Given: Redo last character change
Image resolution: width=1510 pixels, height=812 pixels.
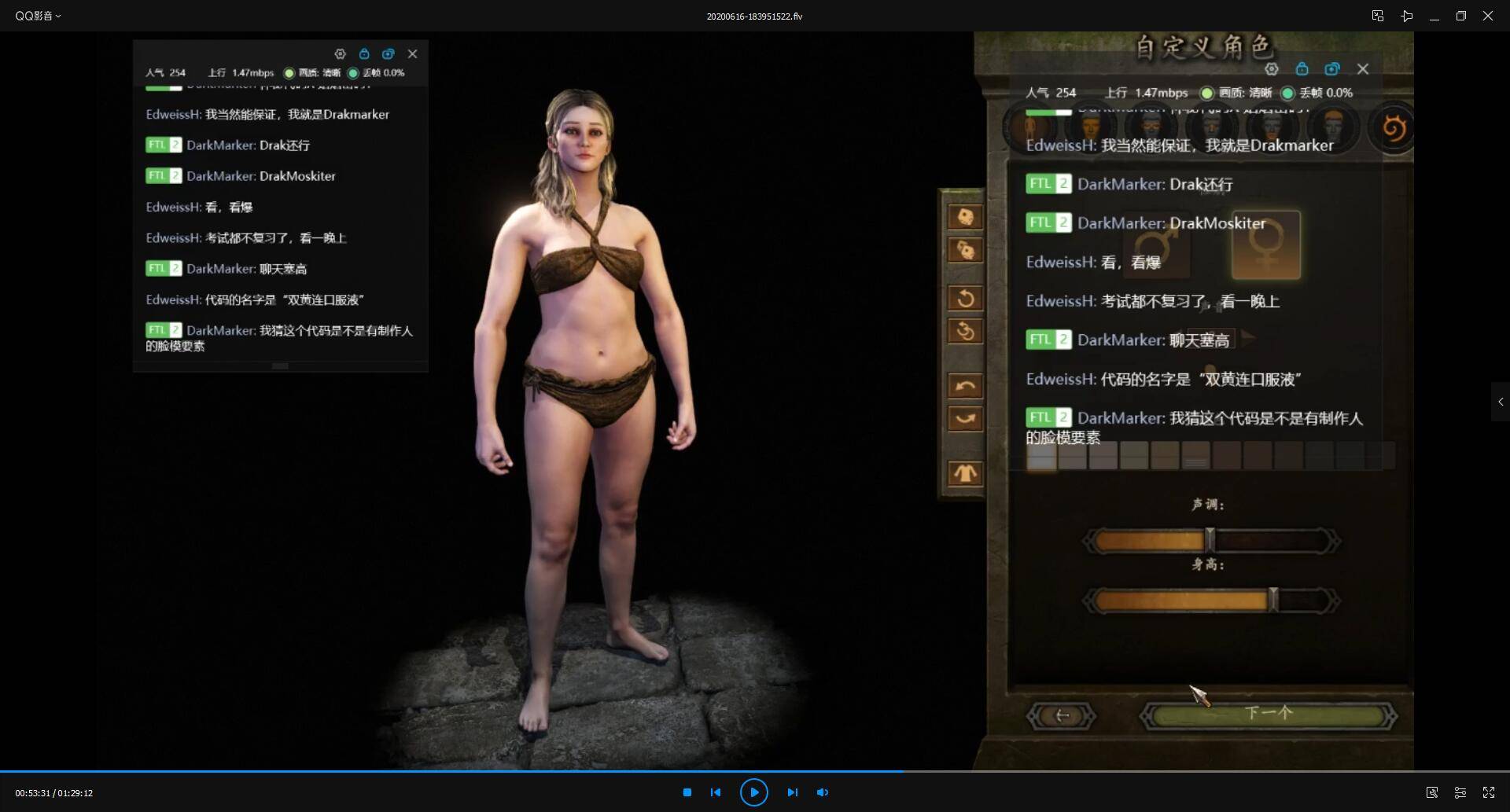Looking at the screenshot, I should [x=965, y=418].
